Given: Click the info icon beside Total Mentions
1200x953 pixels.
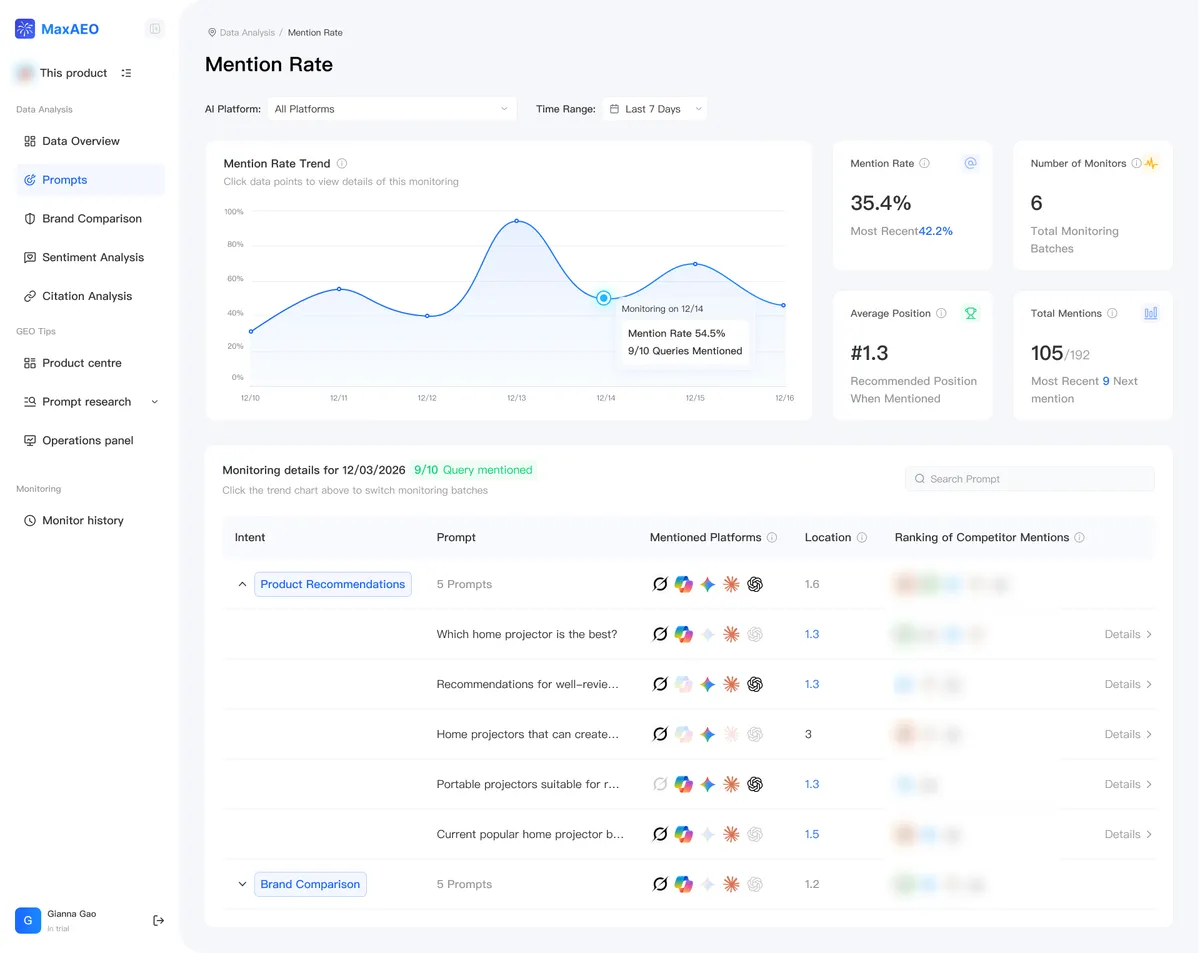Looking at the screenshot, I should tap(1112, 313).
